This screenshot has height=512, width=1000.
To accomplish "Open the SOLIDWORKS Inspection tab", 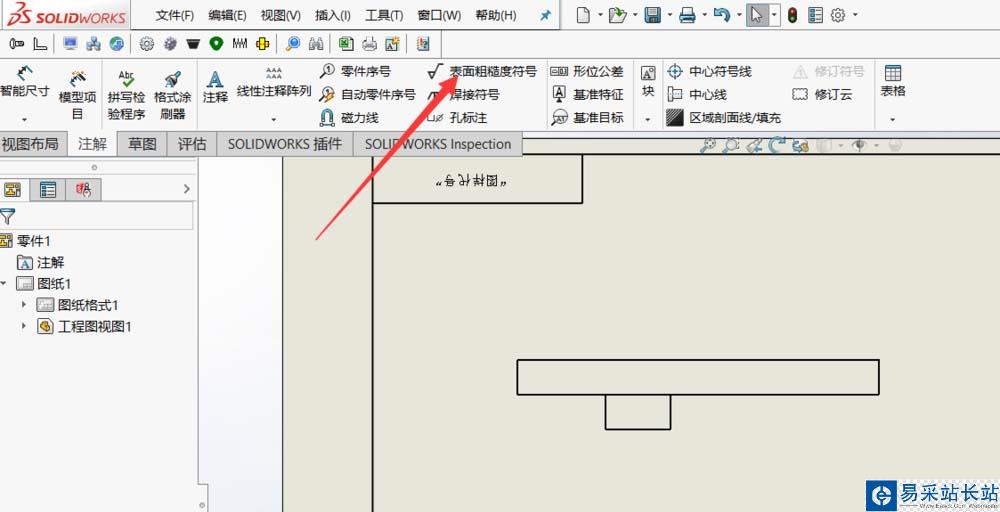I will click(x=438, y=144).
